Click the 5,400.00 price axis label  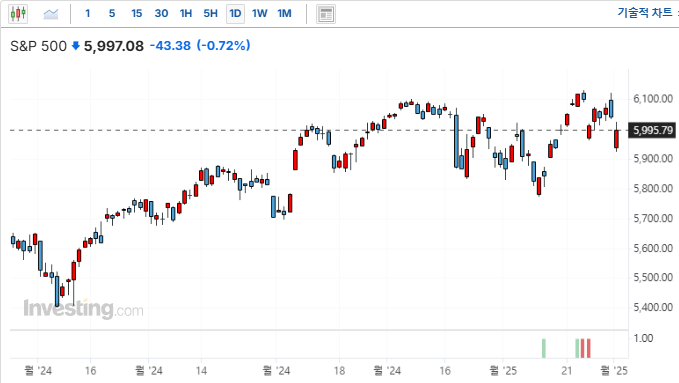[653, 307]
